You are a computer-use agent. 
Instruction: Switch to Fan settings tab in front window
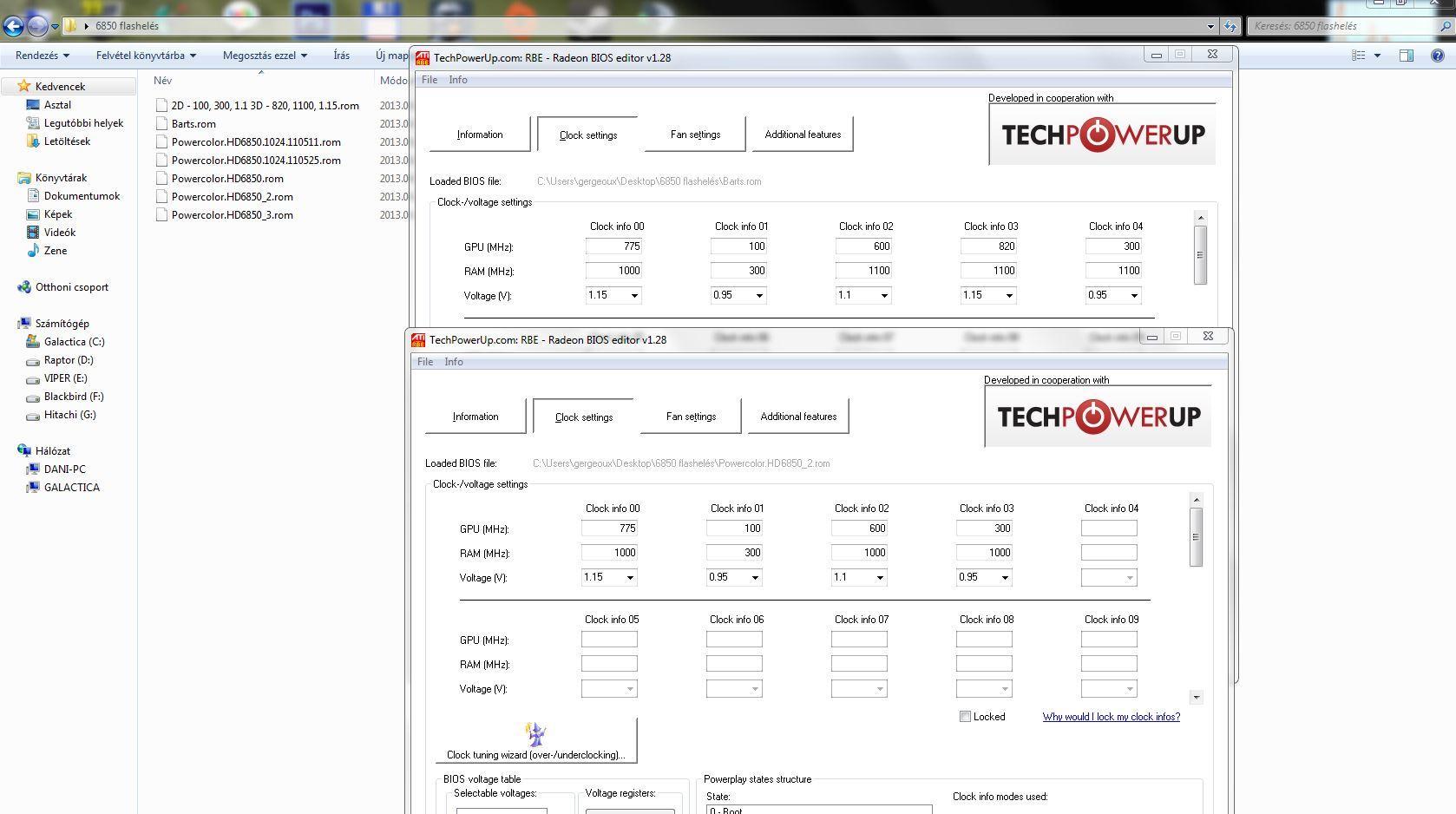691,417
